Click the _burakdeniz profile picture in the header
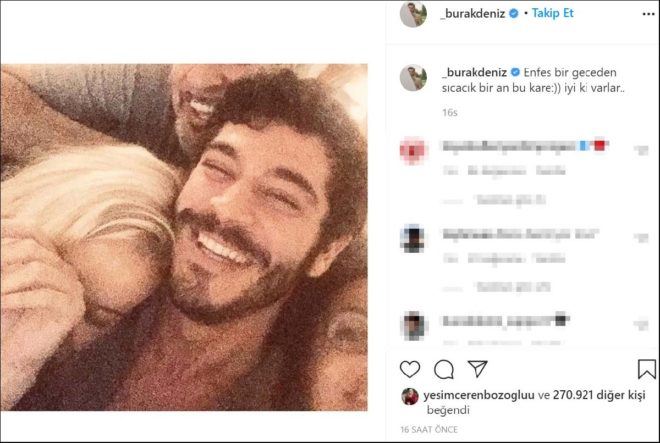The image size is (660, 443). coord(413,14)
